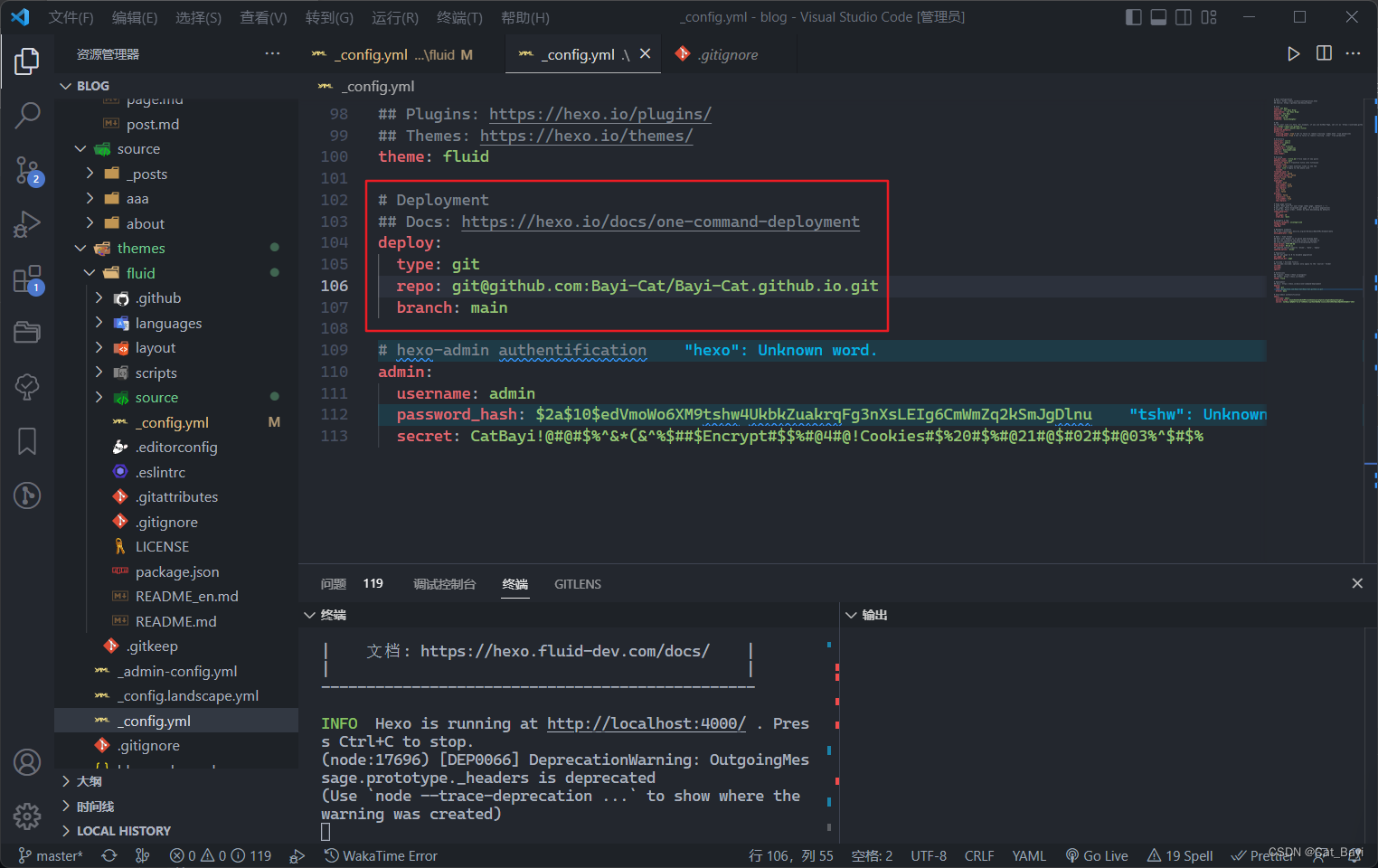Open the Manage settings gear icon
1378x868 pixels.
(x=27, y=816)
